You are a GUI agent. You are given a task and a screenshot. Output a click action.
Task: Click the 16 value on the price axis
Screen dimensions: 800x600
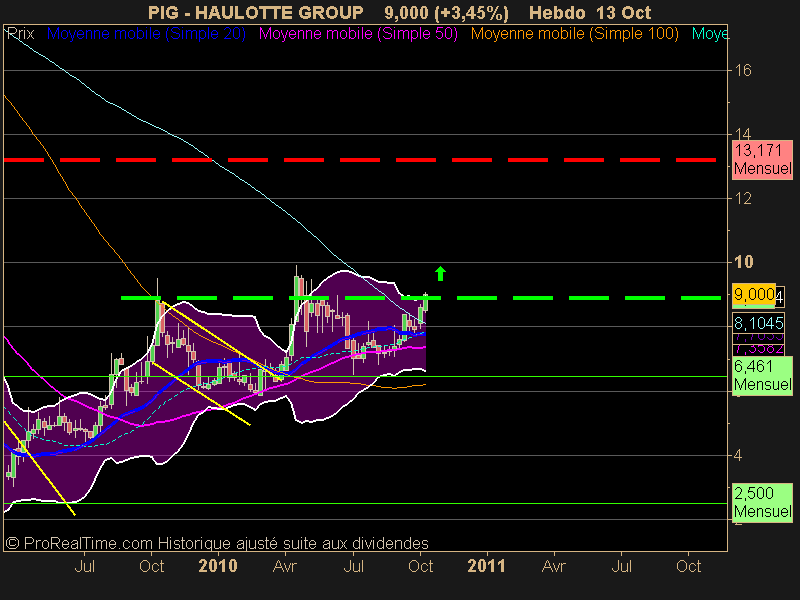coord(743,70)
